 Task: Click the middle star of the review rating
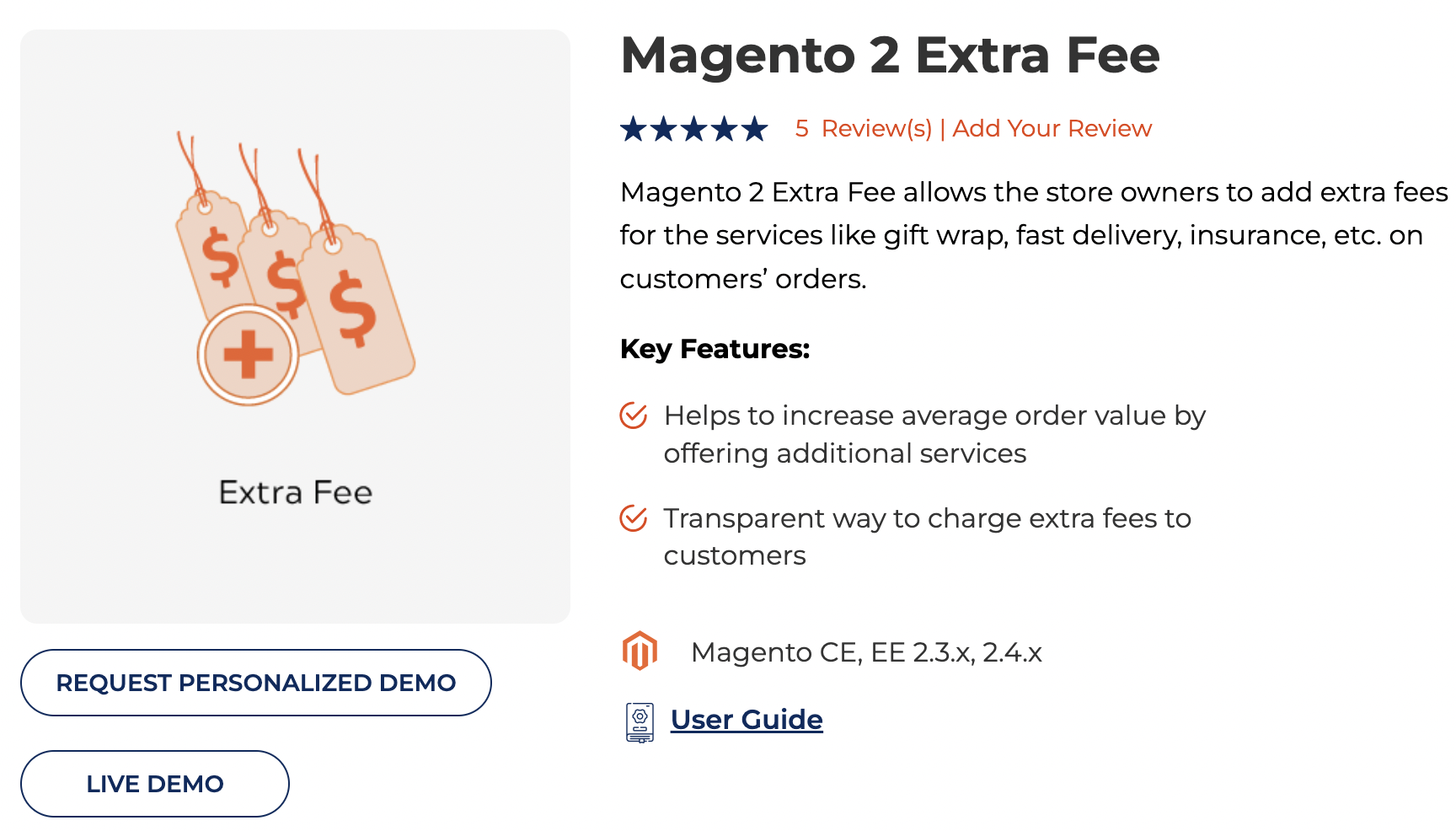tap(694, 129)
